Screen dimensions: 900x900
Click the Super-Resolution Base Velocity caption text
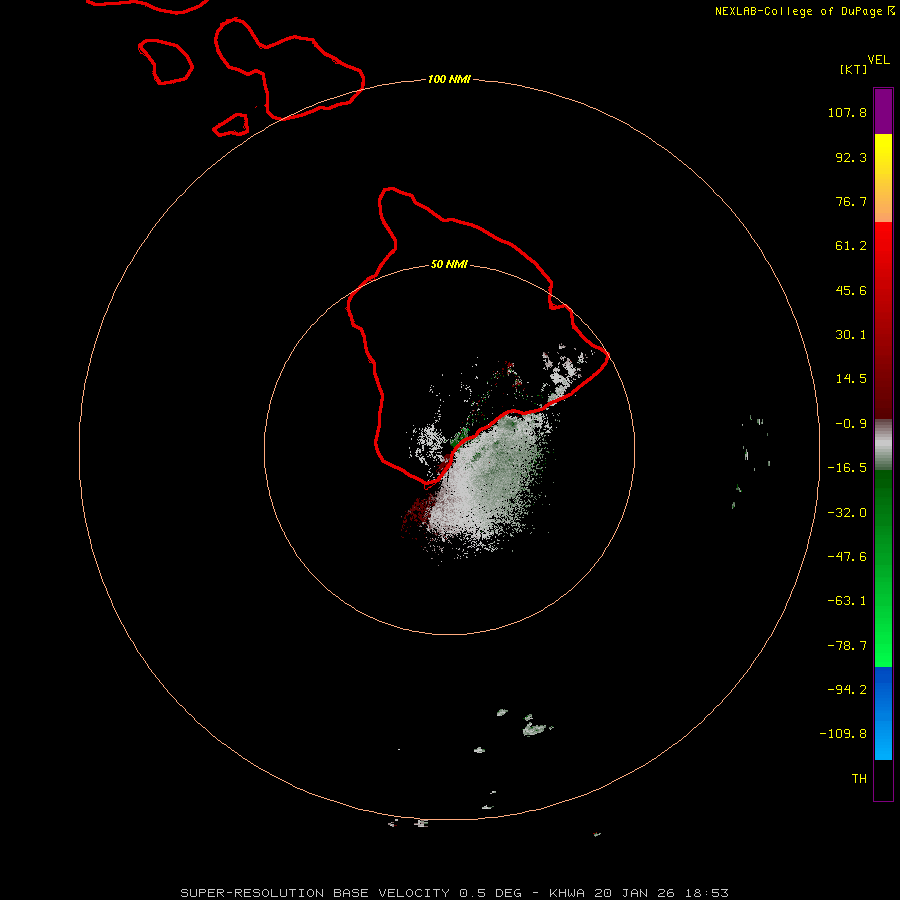(454, 893)
